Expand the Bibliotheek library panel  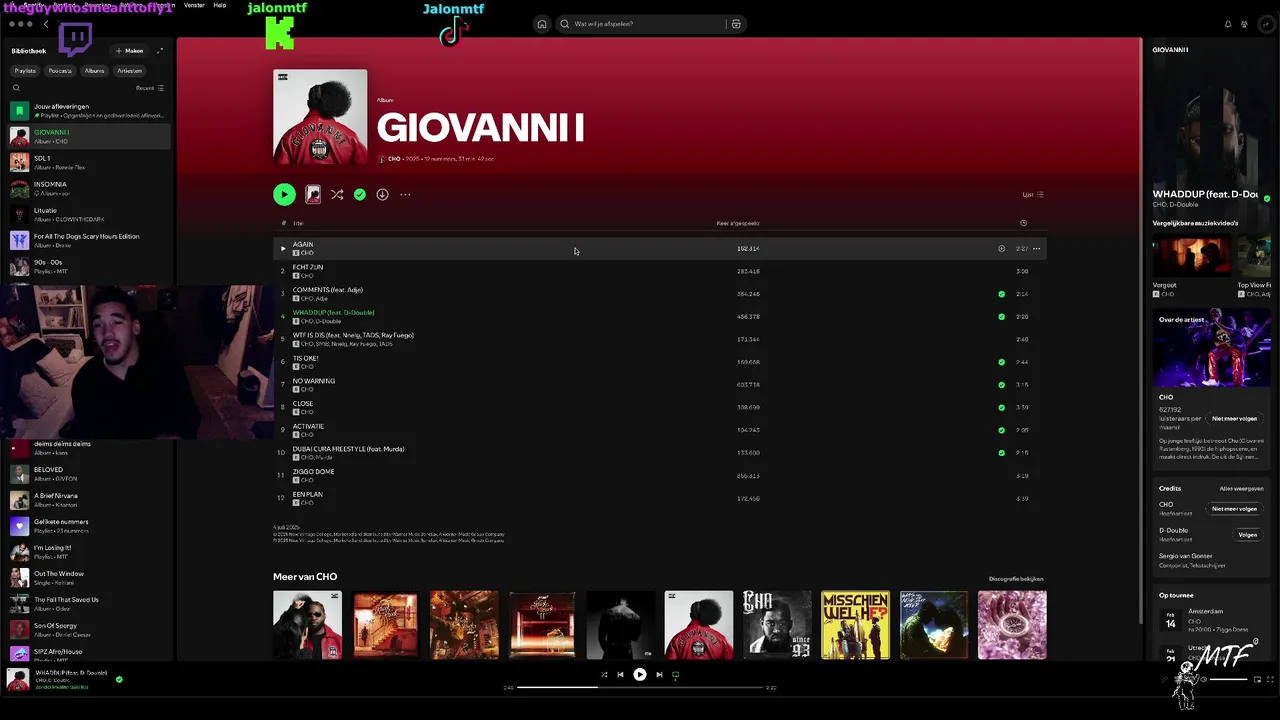tap(159, 51)
